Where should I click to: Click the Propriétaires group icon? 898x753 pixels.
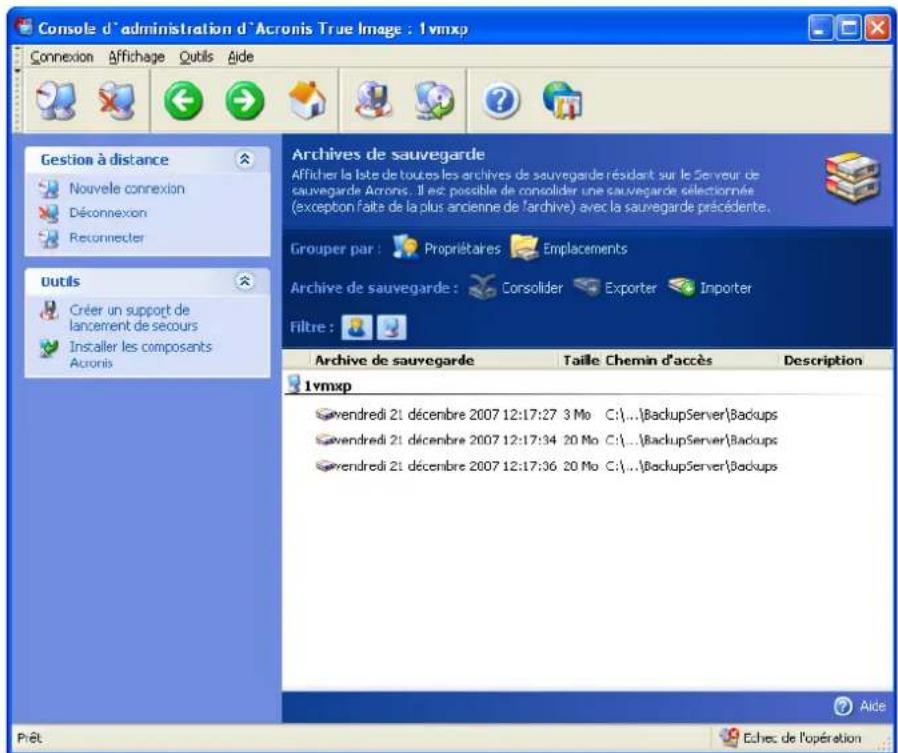coord(405,248)
